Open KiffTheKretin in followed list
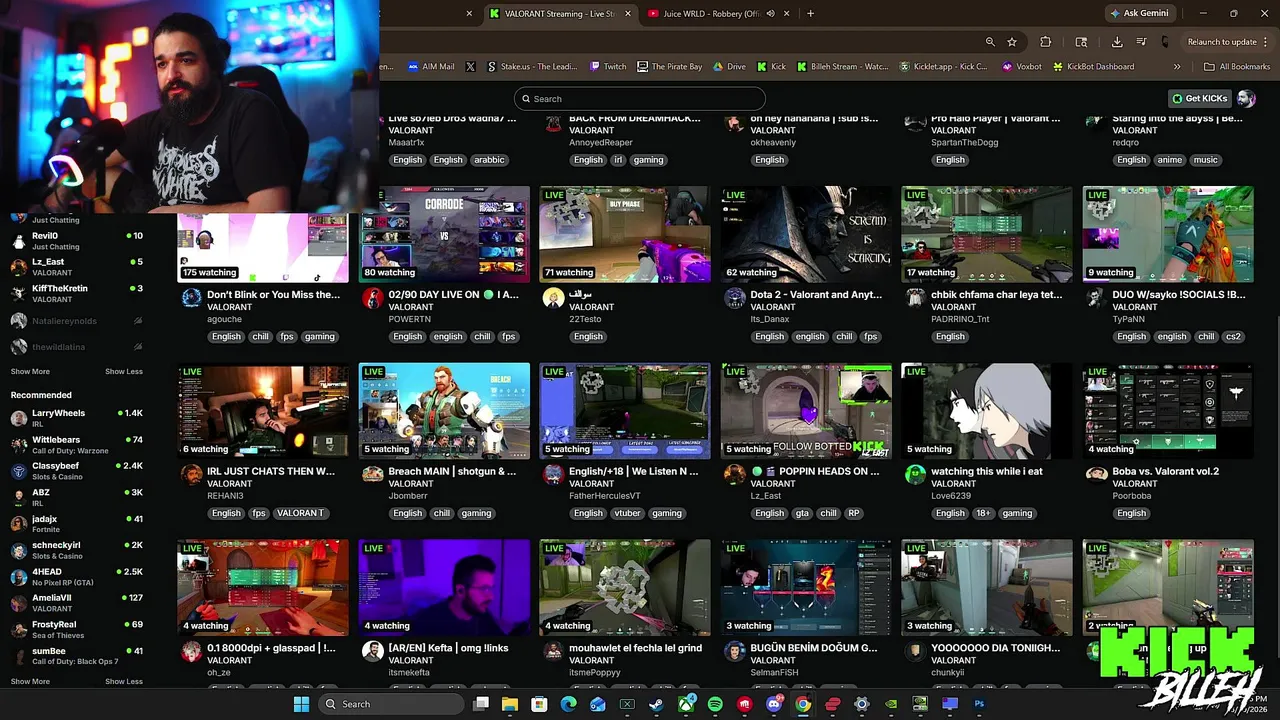This screenshot has width=1280, height=720. pos(76,293)
